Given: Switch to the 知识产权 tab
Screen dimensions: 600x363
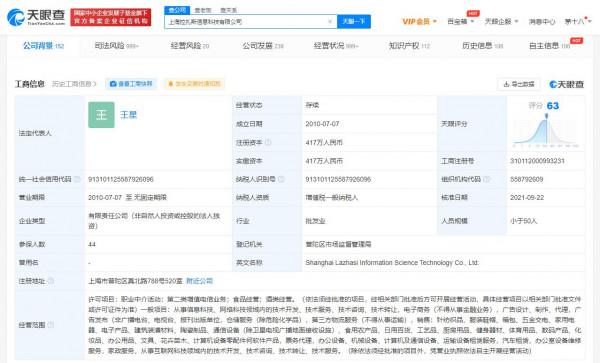Looking at the screenshot, I should click(x=409, y=46).
